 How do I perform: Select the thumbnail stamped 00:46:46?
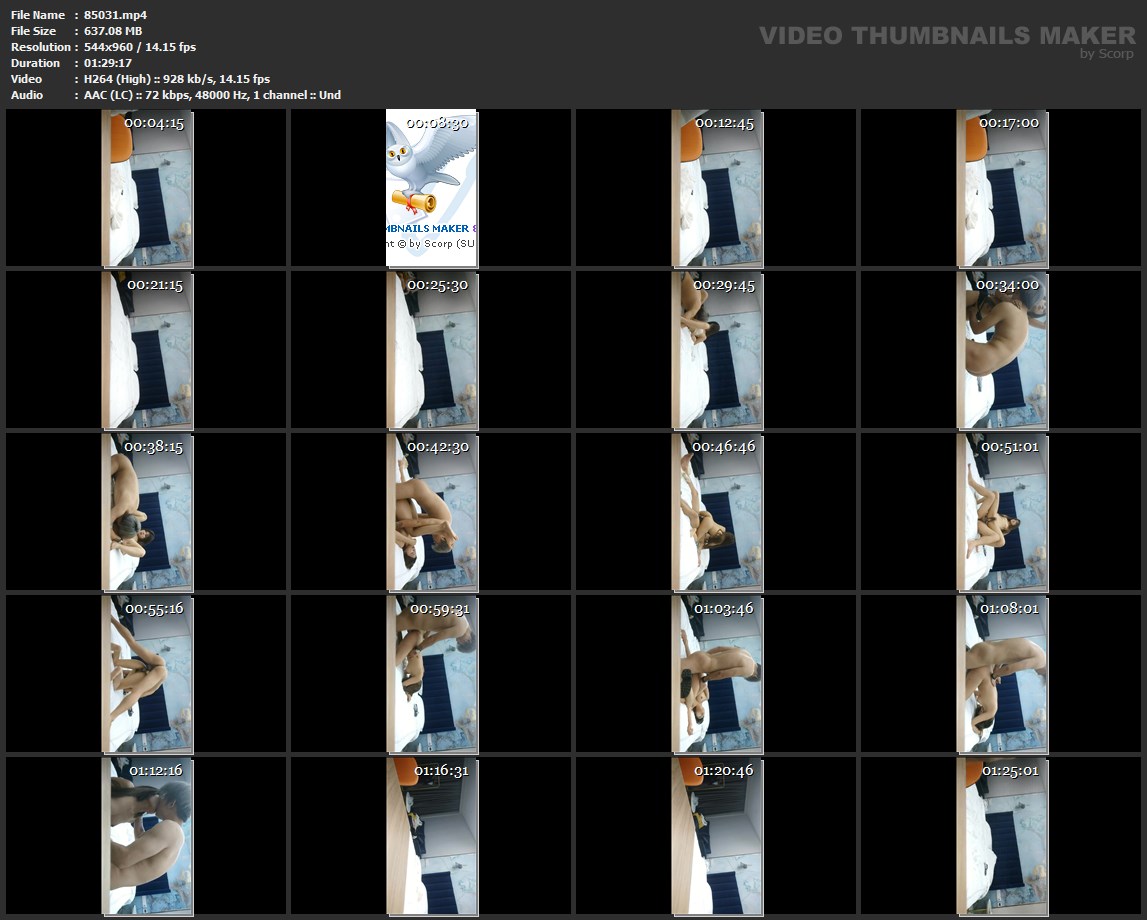[x=717, y=512]
